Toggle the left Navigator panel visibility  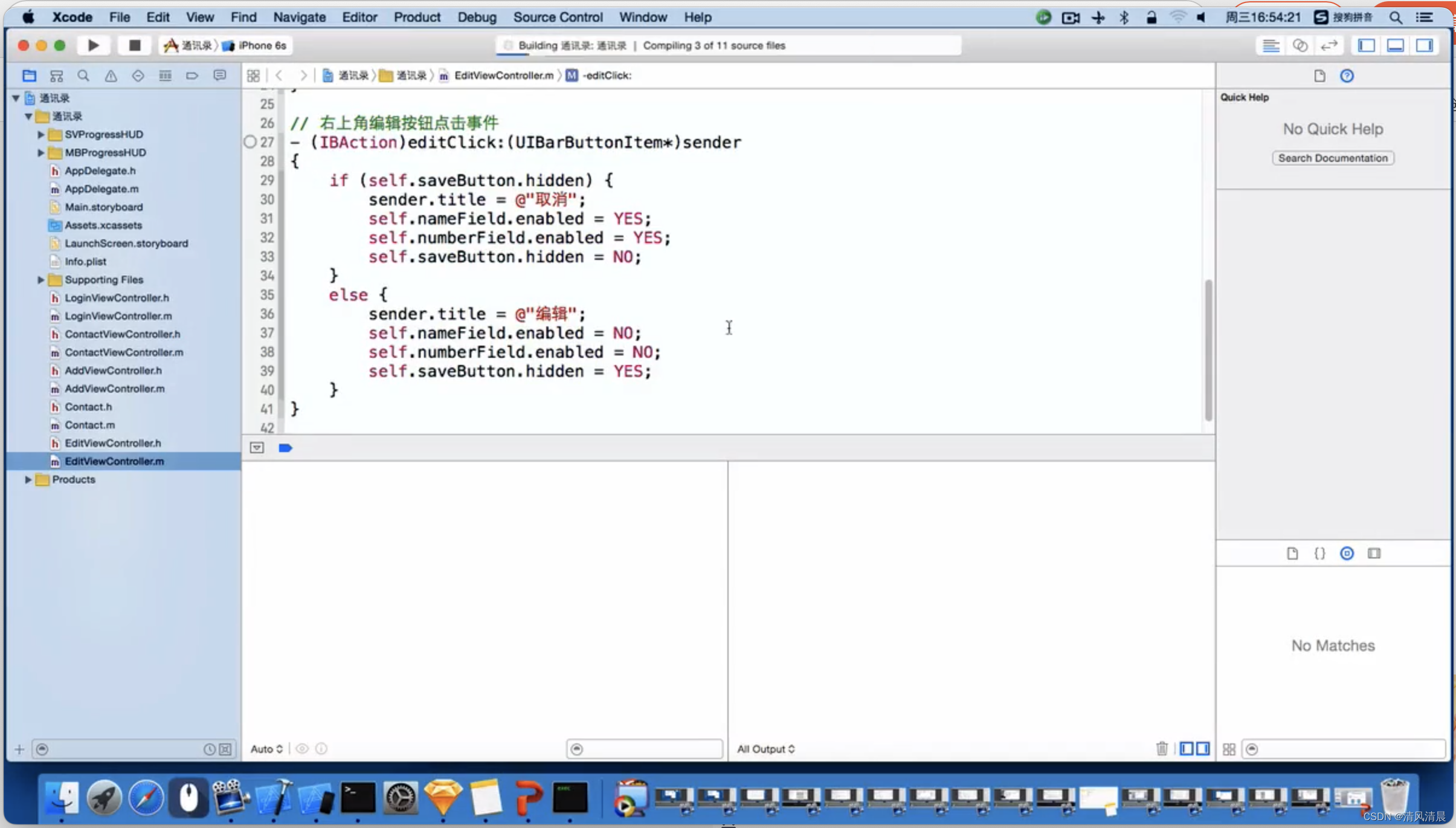click(x=1366, y=45)
